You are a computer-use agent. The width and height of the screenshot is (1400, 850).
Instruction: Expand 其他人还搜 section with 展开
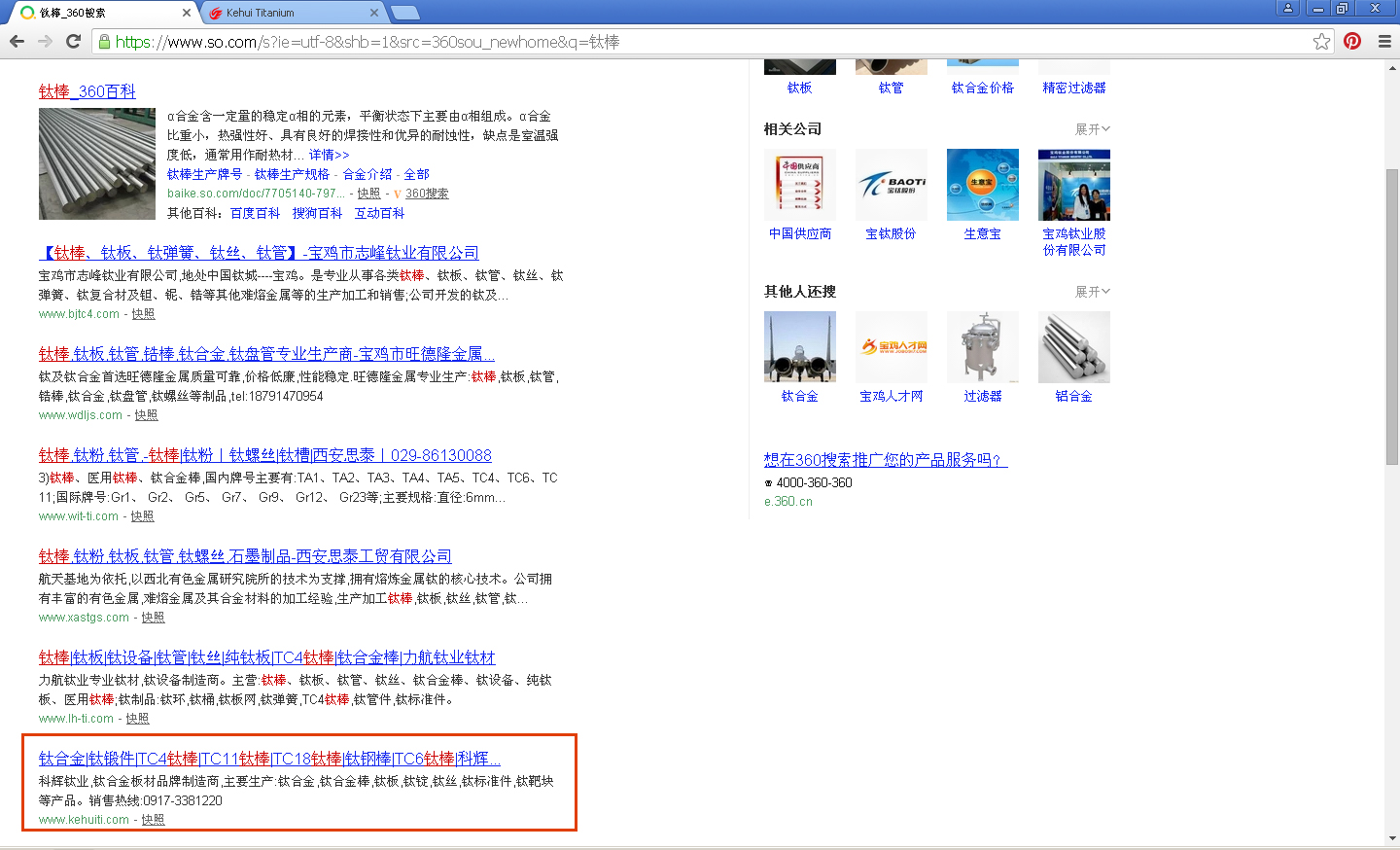(x=1092, y=292)
